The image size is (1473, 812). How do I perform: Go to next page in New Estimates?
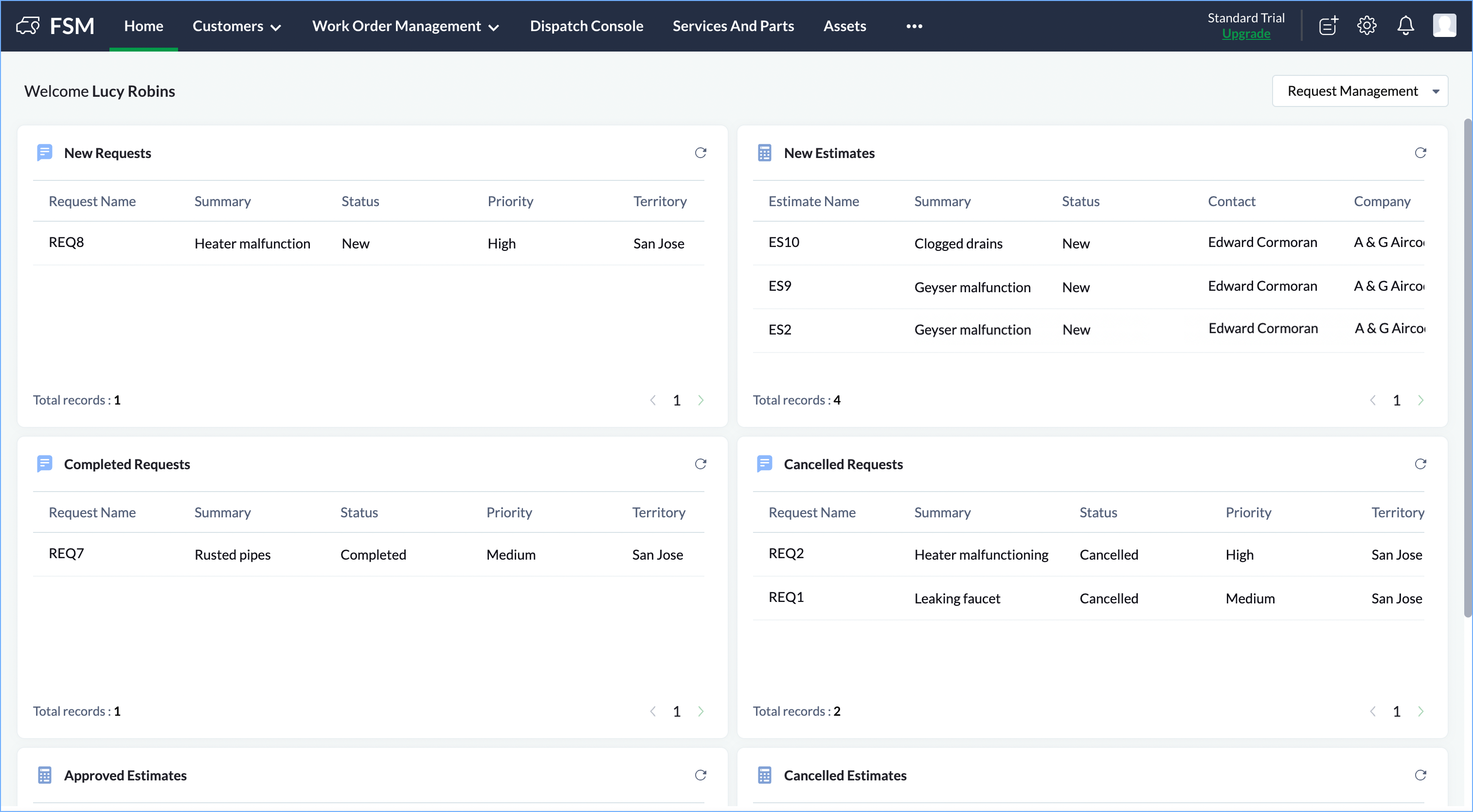click(x=1420, y=400)
